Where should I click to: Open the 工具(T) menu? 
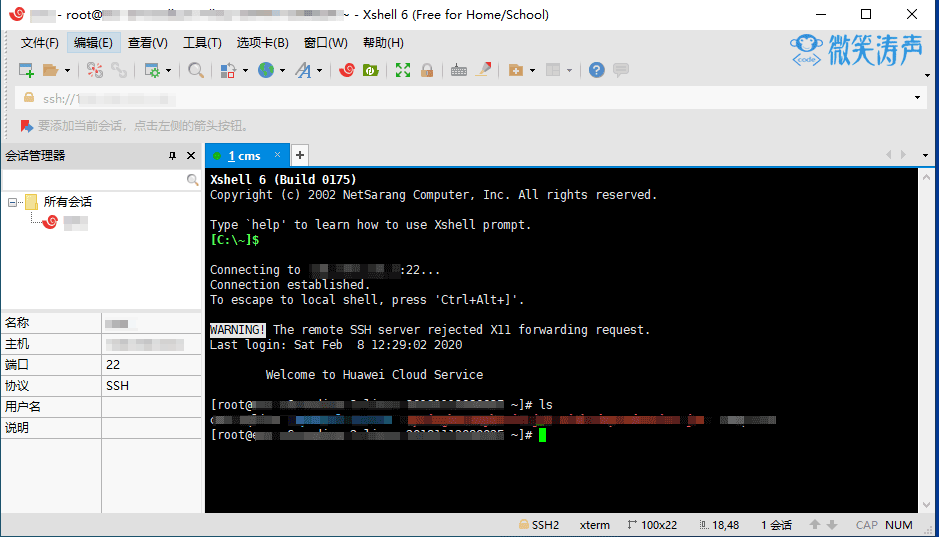coord(202,43)
